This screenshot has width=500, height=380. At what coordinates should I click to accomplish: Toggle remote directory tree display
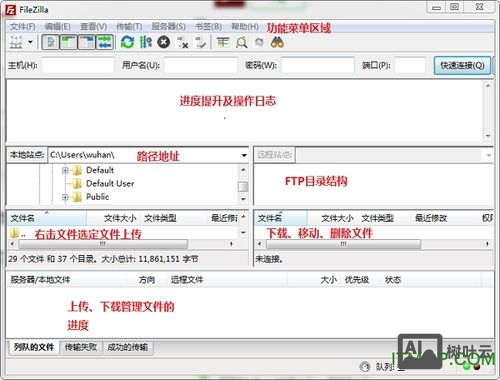[87, 42]
